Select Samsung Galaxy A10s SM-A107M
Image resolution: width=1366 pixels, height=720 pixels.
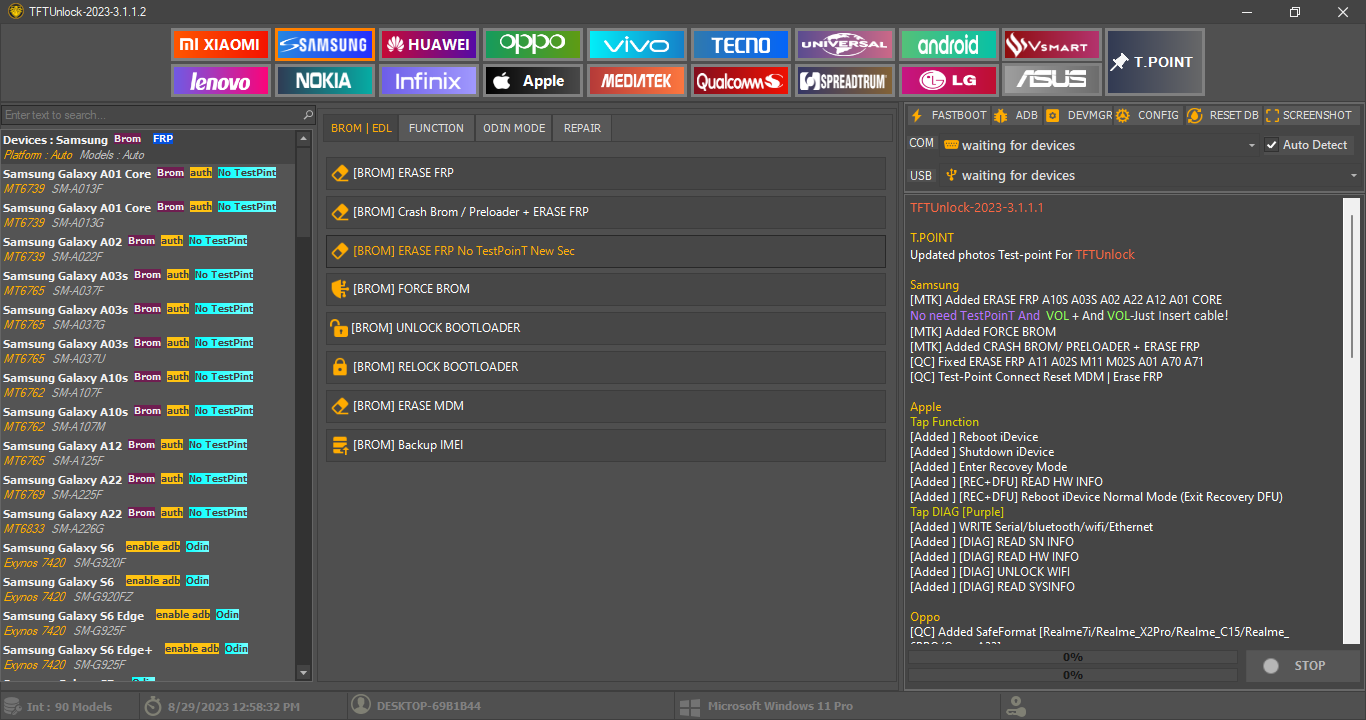[149, 419]
